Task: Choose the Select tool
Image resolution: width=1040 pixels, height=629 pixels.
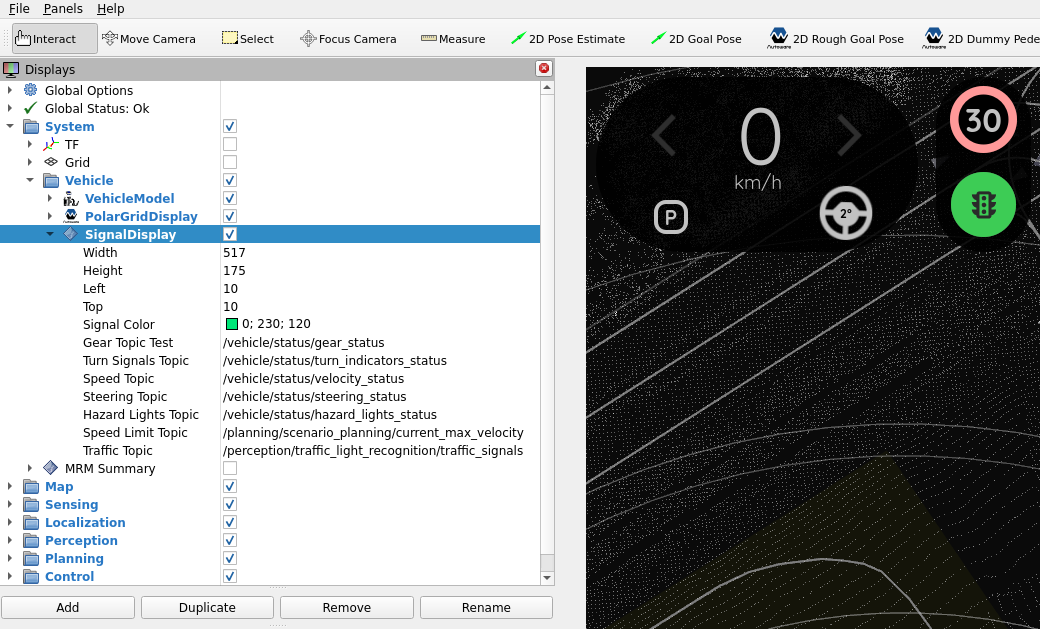Action: coord(247,38)
